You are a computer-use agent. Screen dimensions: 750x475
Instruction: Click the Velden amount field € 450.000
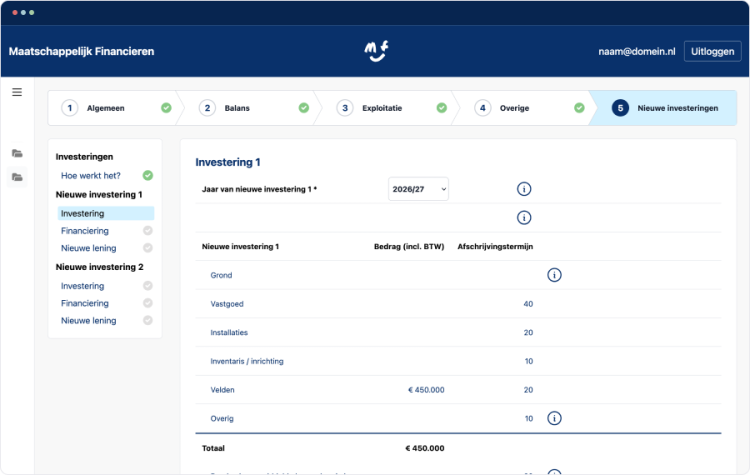[426, 390]
